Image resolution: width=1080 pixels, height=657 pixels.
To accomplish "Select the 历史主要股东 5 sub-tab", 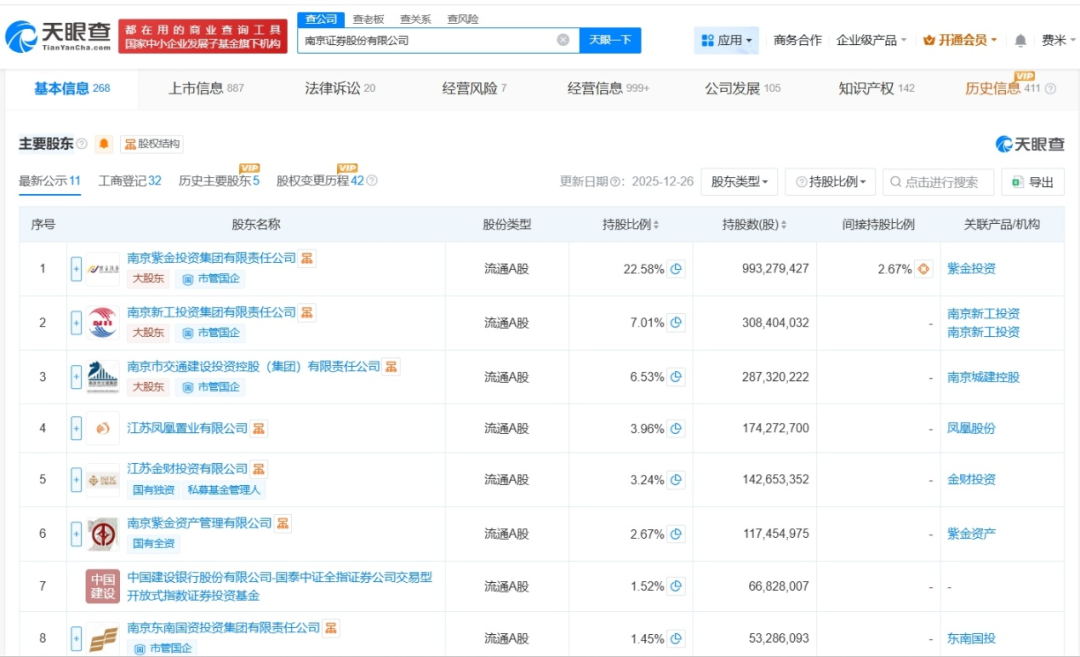I will click(x=219, y=181).
